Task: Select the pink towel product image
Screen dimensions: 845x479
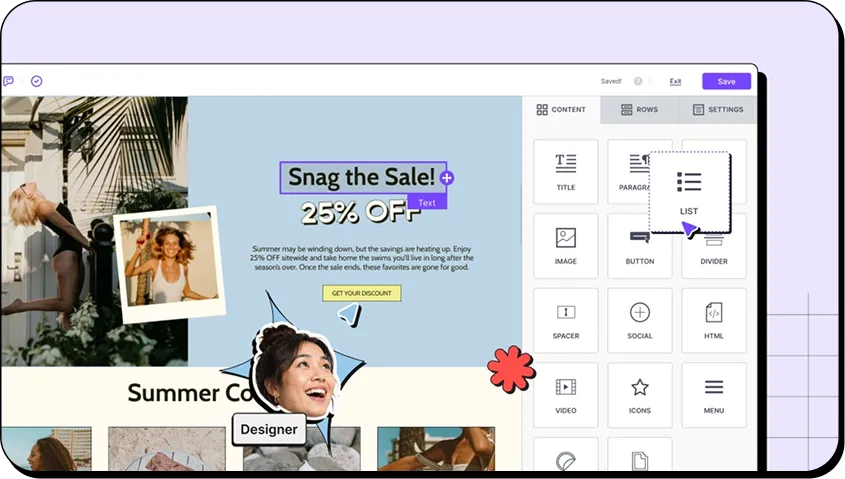Action: tap(167, 449)
